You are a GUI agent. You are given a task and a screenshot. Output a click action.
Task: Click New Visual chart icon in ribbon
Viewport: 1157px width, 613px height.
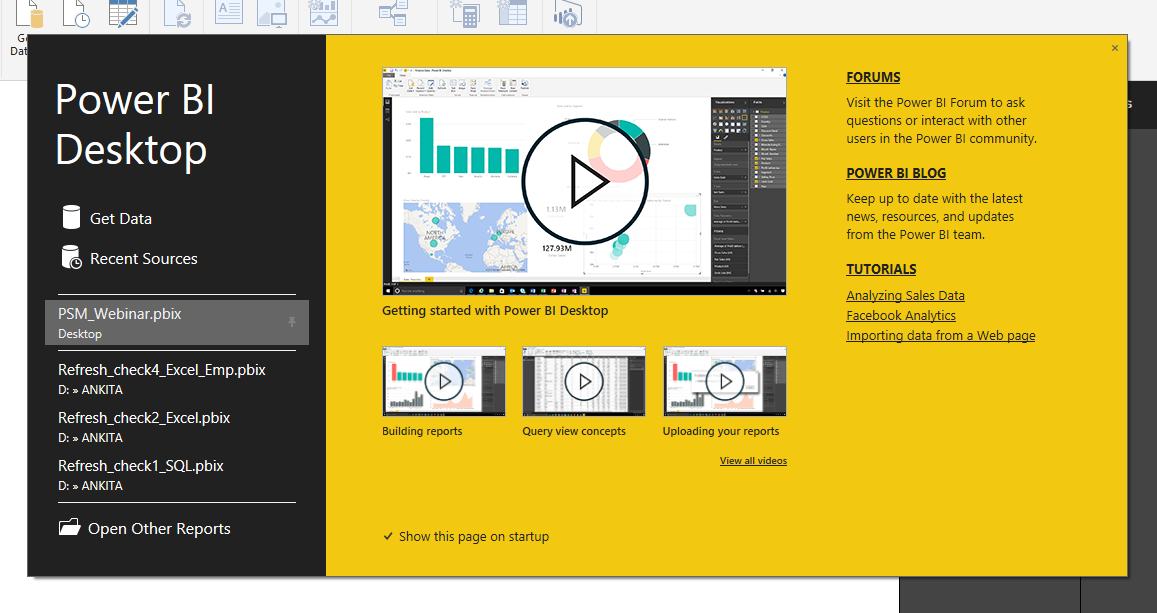pos(324,13)
